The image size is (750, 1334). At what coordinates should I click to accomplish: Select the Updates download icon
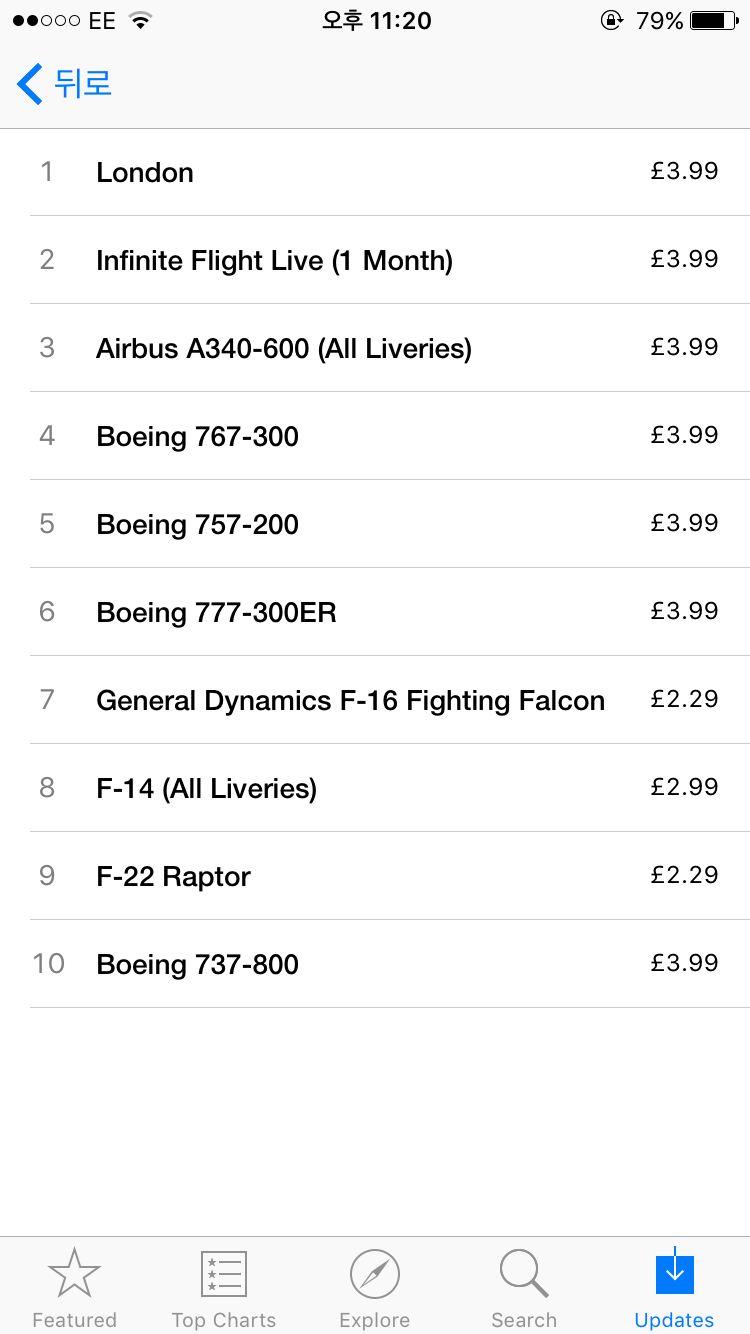click(x=674, y=1274)
